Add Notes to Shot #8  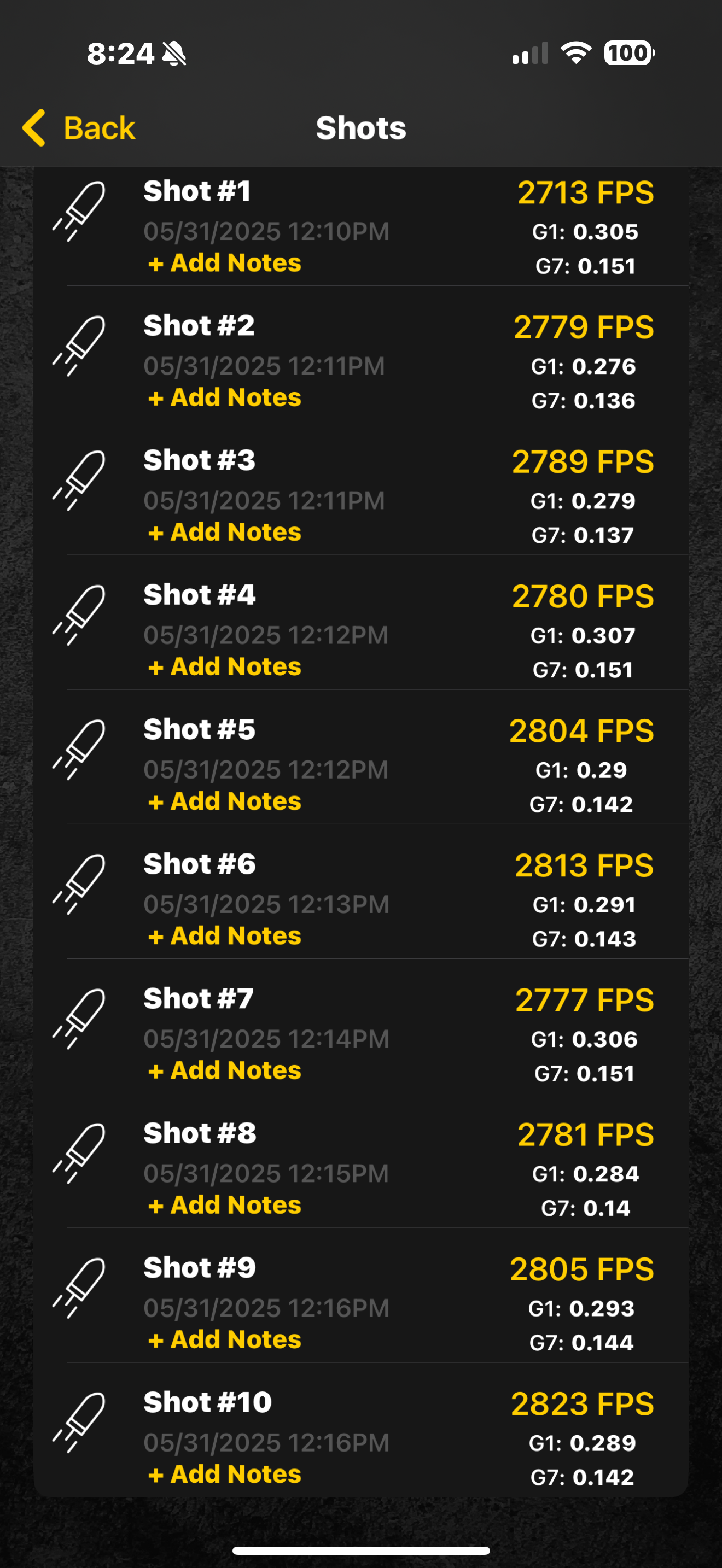tap(225, 1204)
